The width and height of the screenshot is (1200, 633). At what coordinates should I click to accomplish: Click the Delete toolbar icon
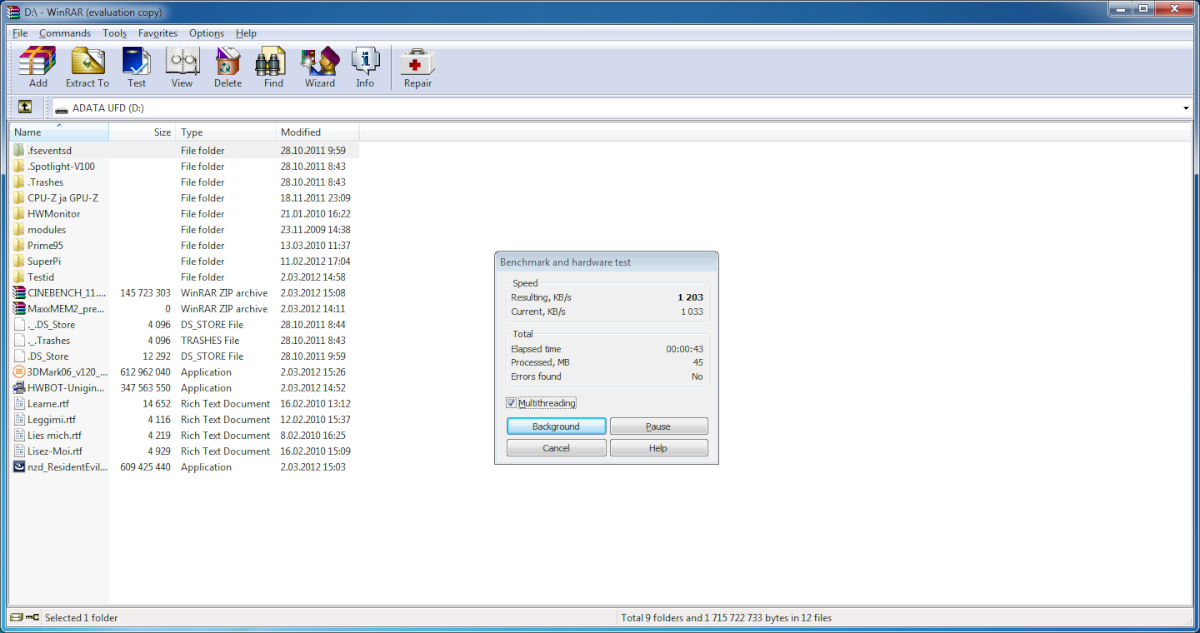[x=228, y=62]
